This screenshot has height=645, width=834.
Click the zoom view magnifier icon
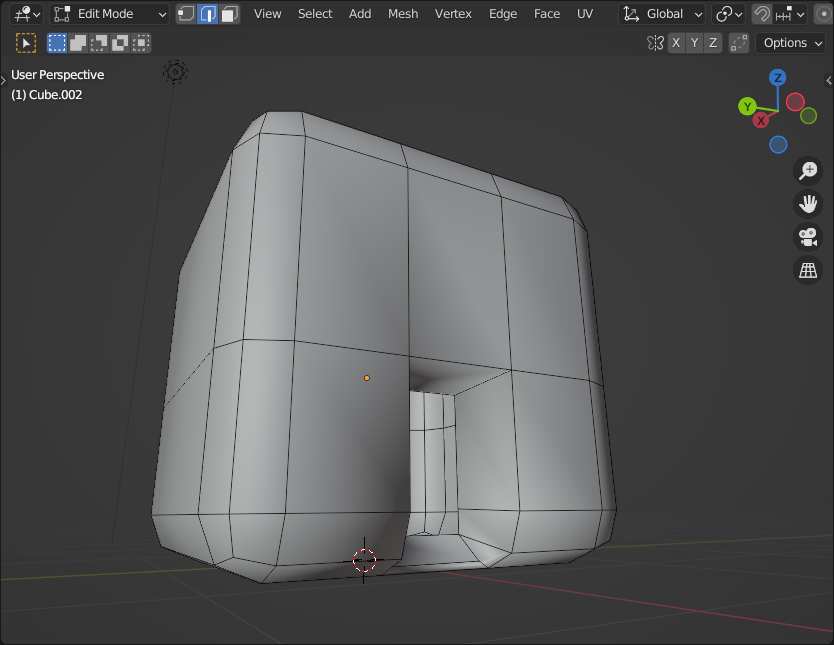pos(808,171)
